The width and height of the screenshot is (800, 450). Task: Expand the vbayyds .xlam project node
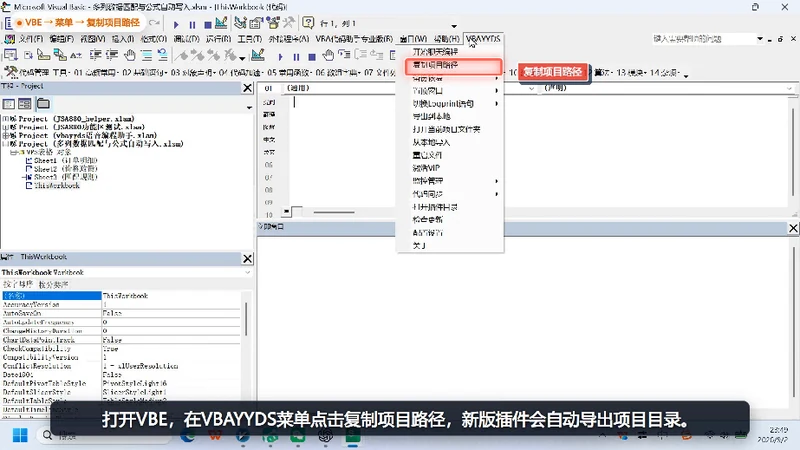(6, 136)
